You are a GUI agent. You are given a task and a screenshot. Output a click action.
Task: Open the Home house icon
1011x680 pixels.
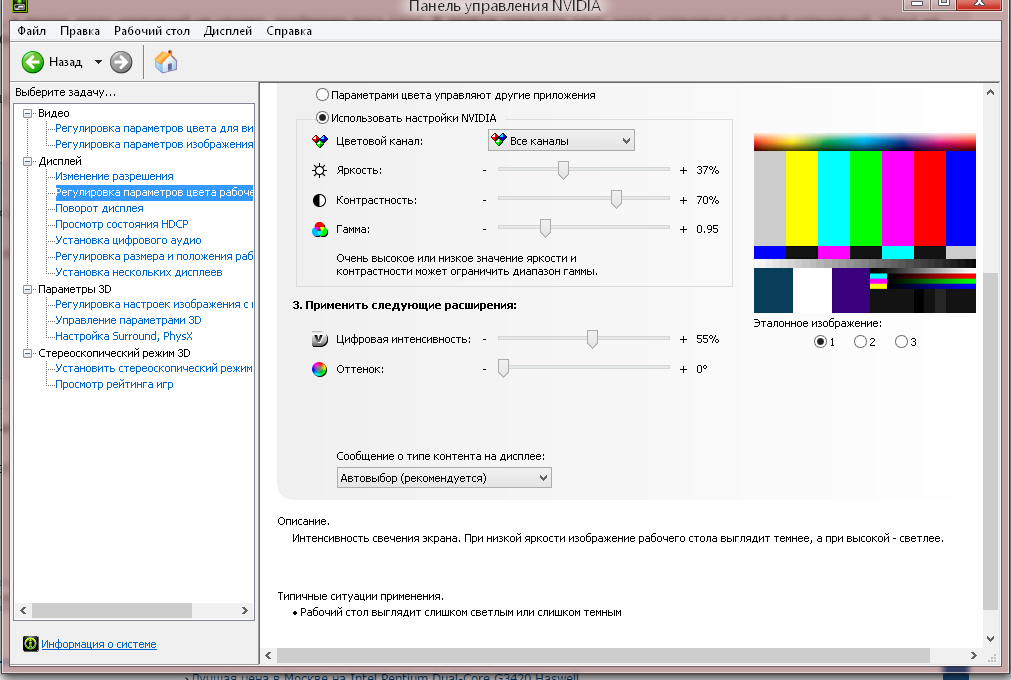click(166, 62)
